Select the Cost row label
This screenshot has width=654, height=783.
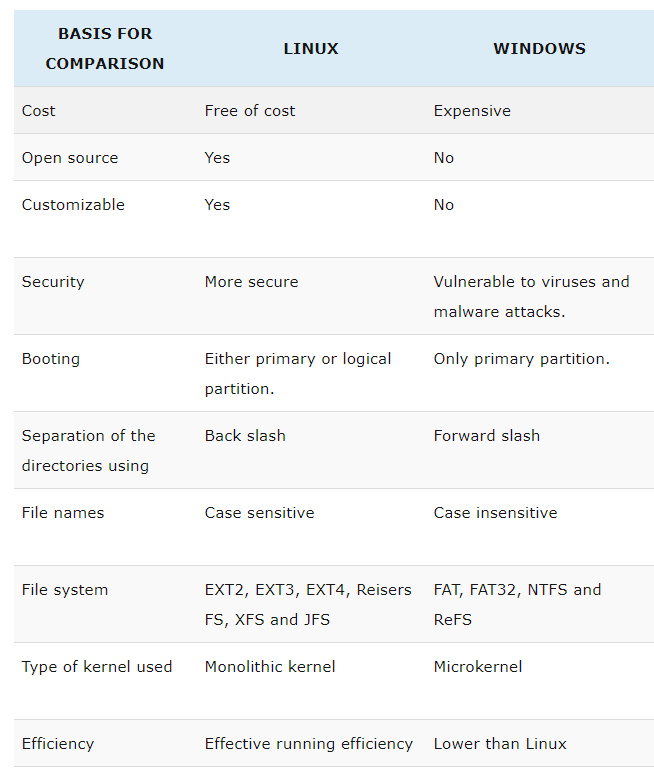pos(39,111)
